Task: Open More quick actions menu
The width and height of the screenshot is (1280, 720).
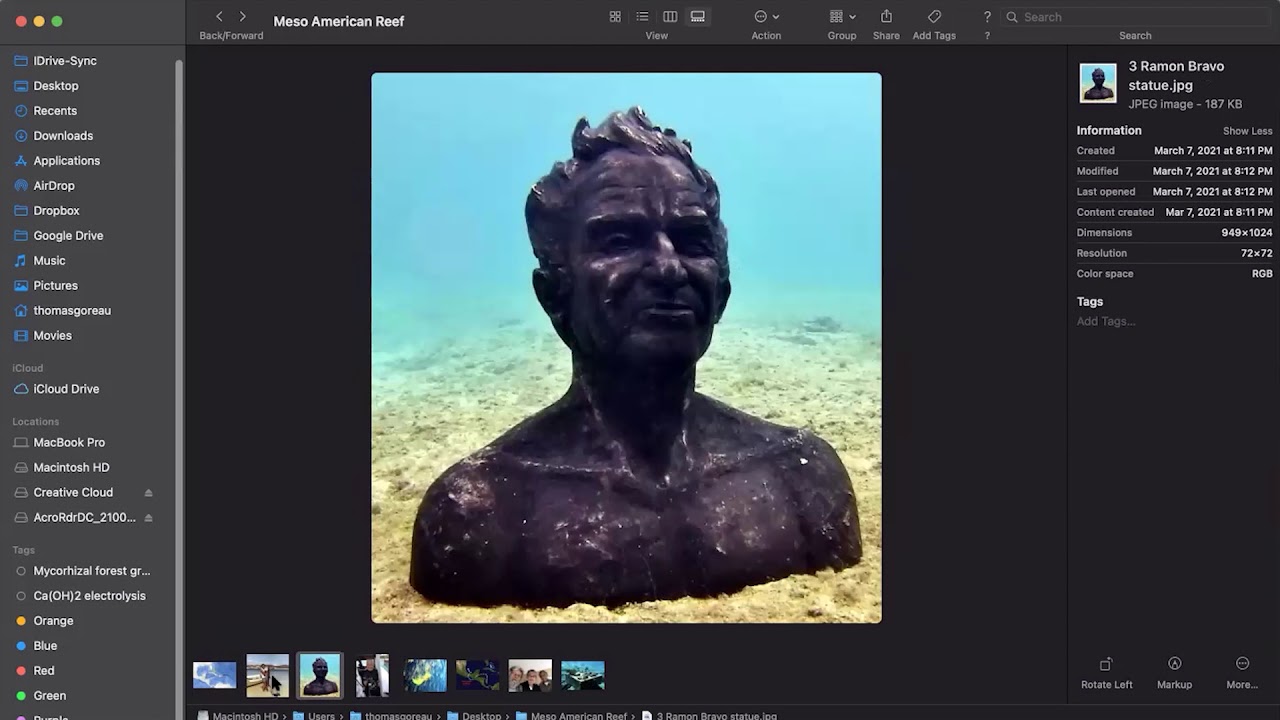Action: click(1242, 673)
